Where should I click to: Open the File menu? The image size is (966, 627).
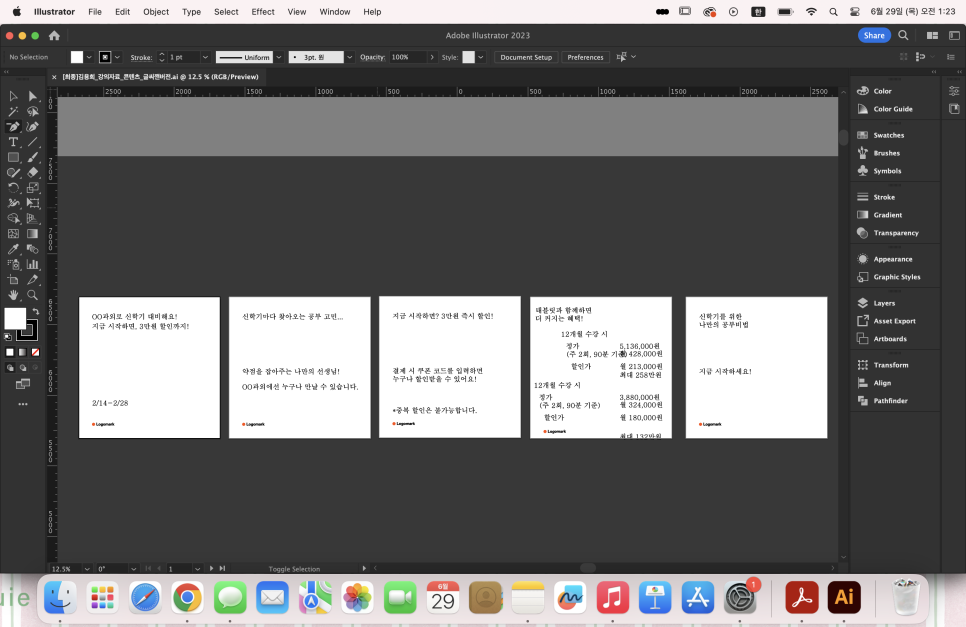coord(95,12)
